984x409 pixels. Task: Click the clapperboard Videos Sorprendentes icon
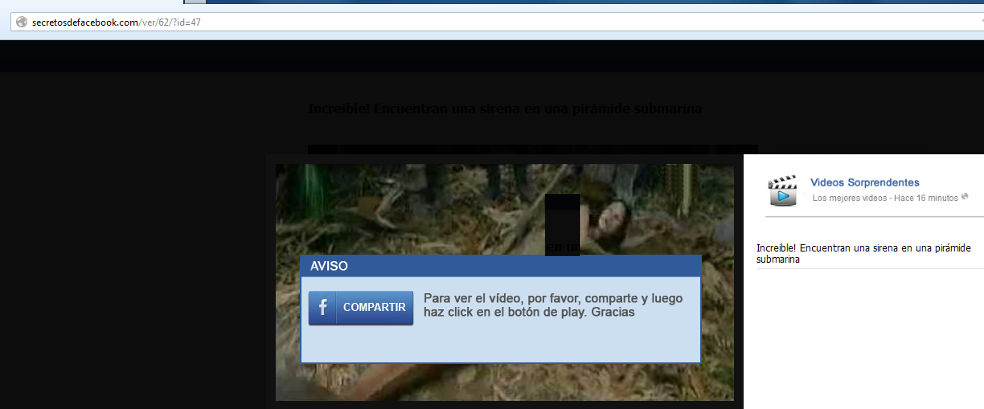782,189
